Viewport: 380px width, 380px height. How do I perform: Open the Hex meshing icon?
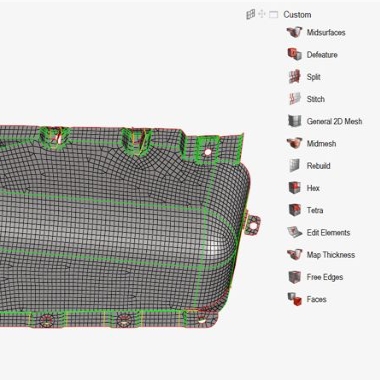294,188
